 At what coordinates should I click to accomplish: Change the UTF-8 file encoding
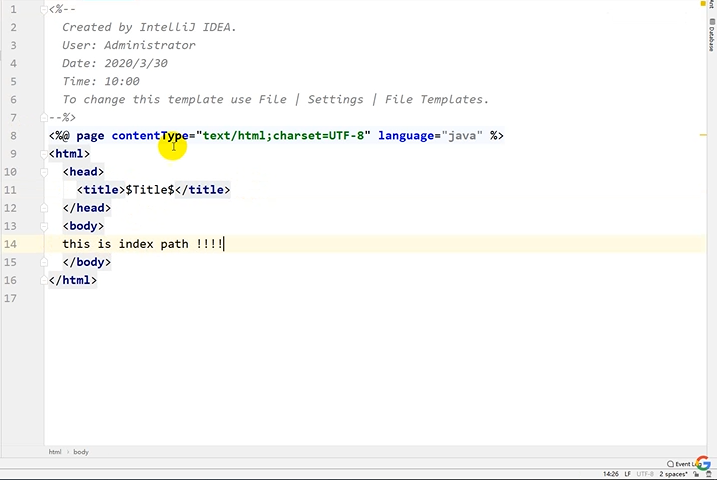pyautogui.click(x=645, y=474)
